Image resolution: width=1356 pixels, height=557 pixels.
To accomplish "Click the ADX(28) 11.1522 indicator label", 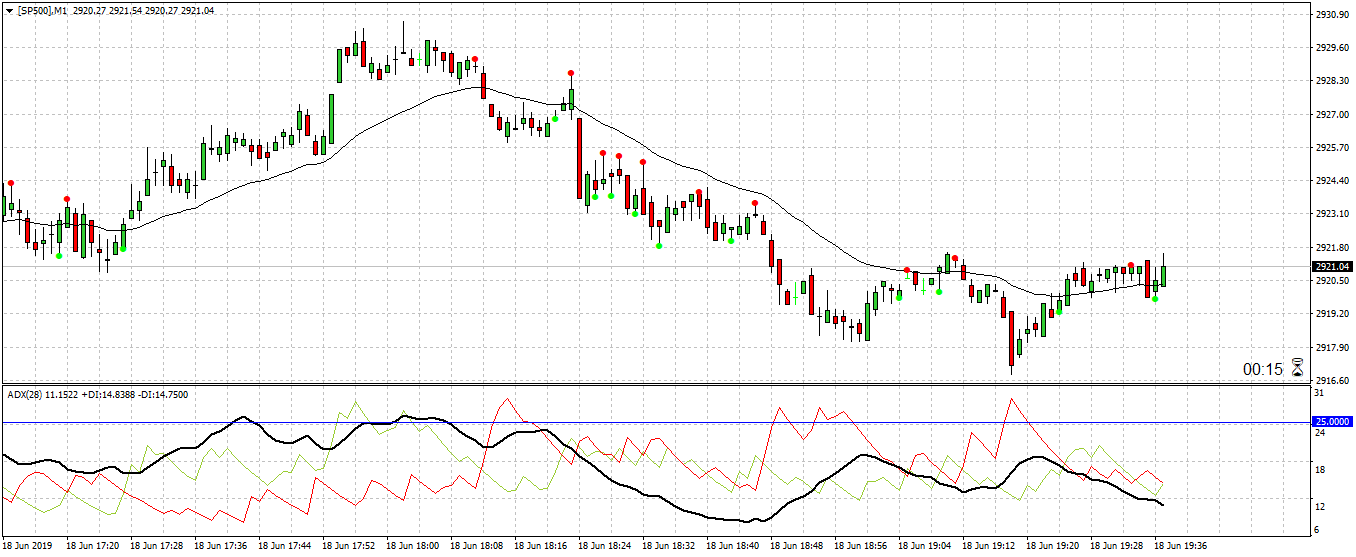I will coord(42,395).
